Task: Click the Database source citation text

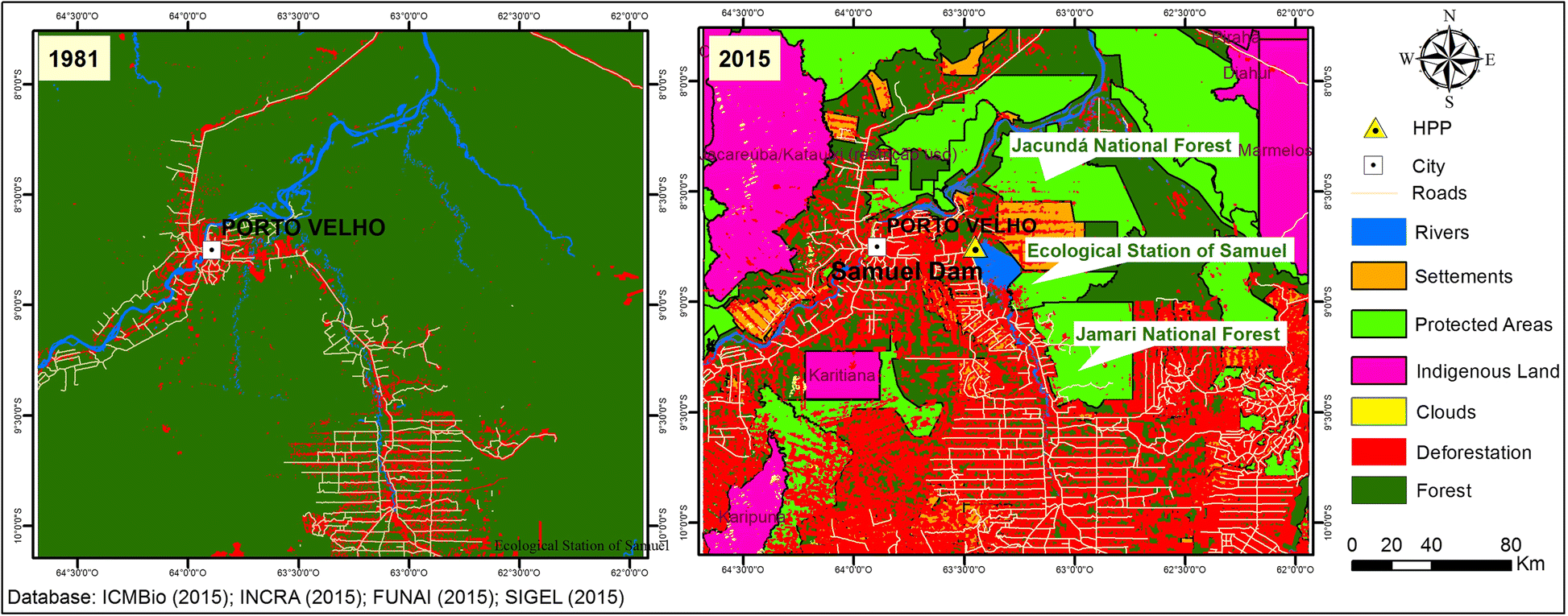Action: tap(316, 597)
